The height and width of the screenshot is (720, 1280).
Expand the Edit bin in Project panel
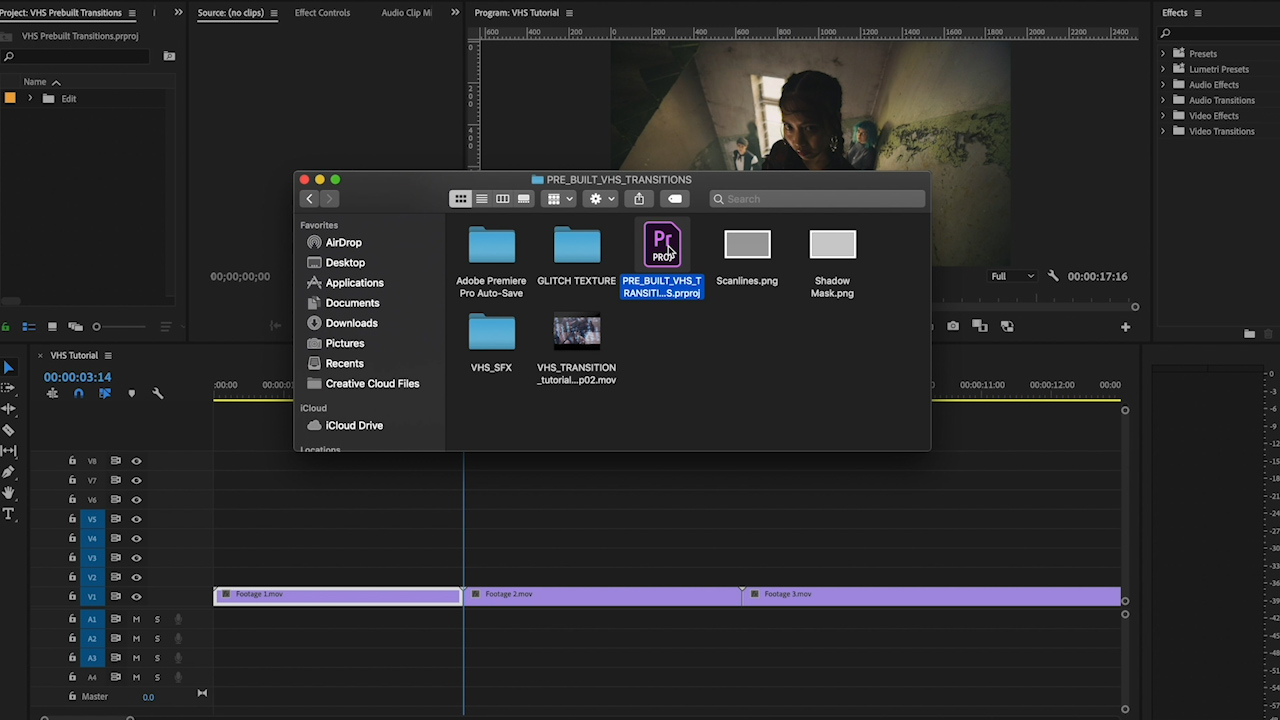(30, 98)
